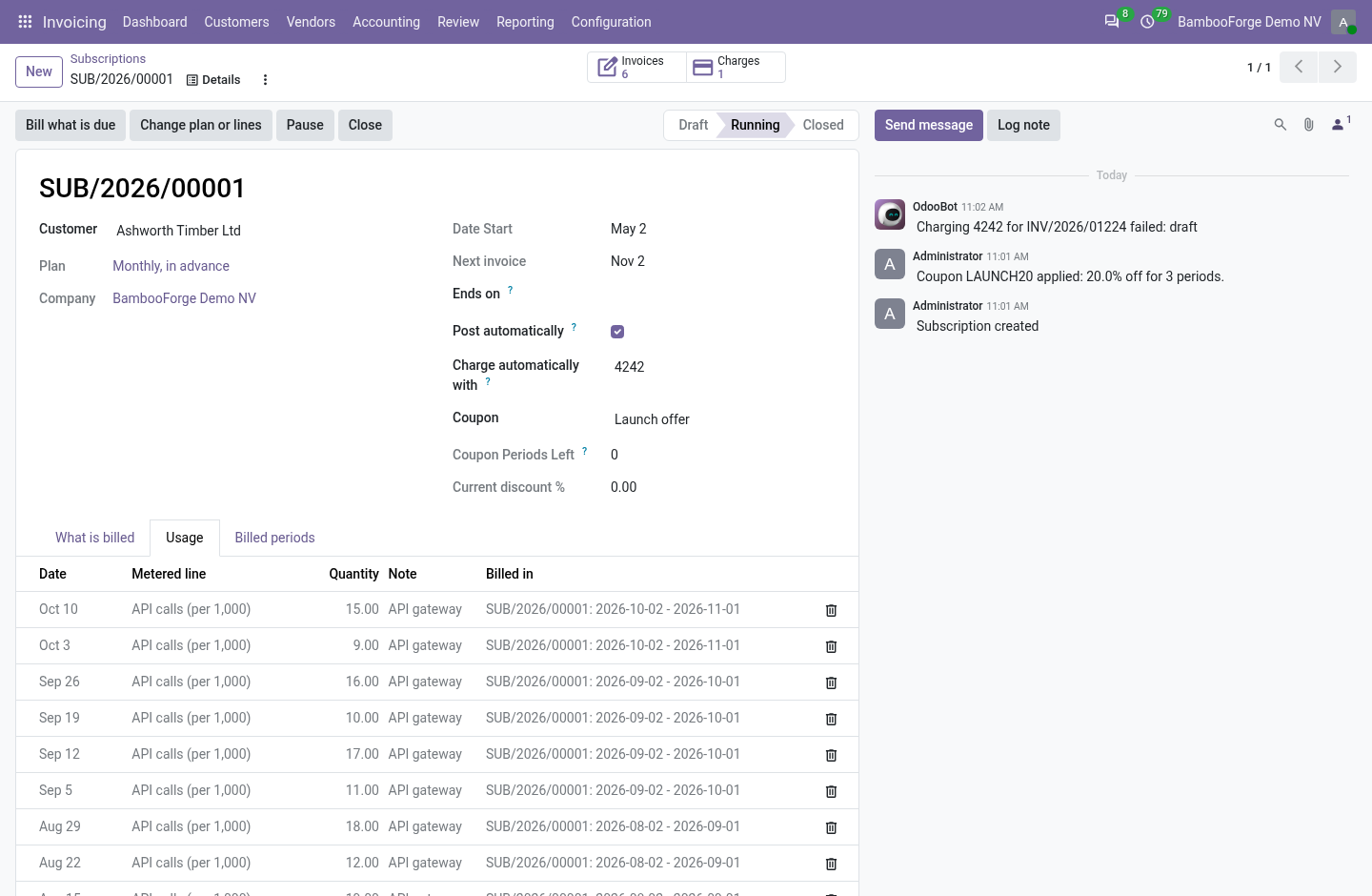Open the Review menu
Screen dimensions: 1372x896
pos(458,22)
